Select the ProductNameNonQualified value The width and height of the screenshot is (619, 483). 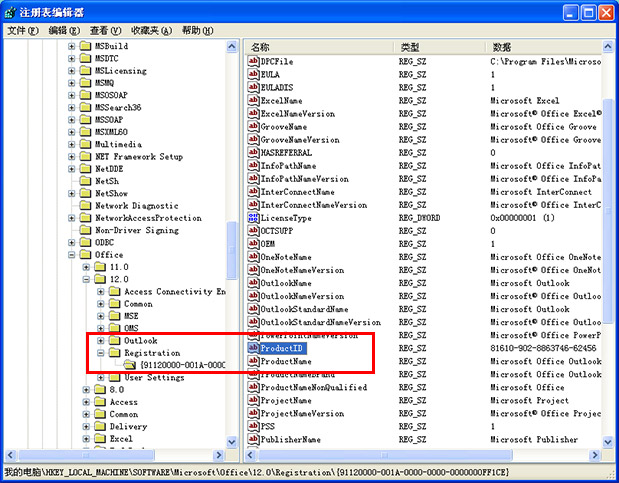[314, 387]
